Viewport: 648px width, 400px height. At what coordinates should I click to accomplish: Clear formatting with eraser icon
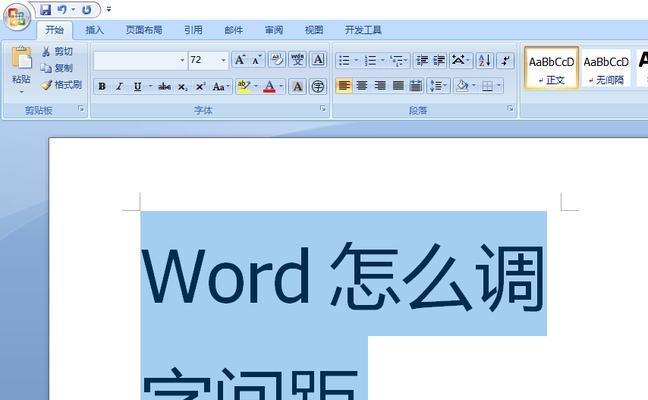click(277, 60)
